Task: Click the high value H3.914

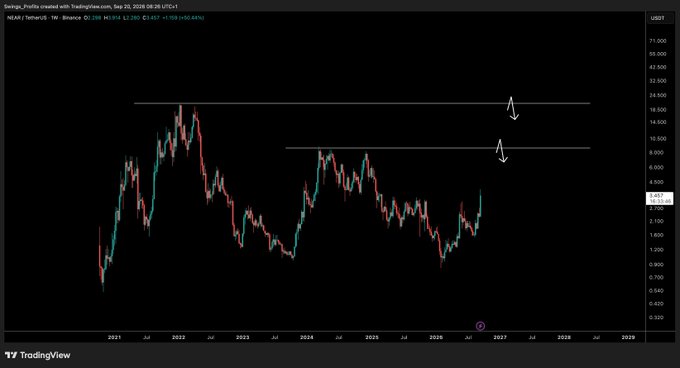Action: tap(112, 18)
